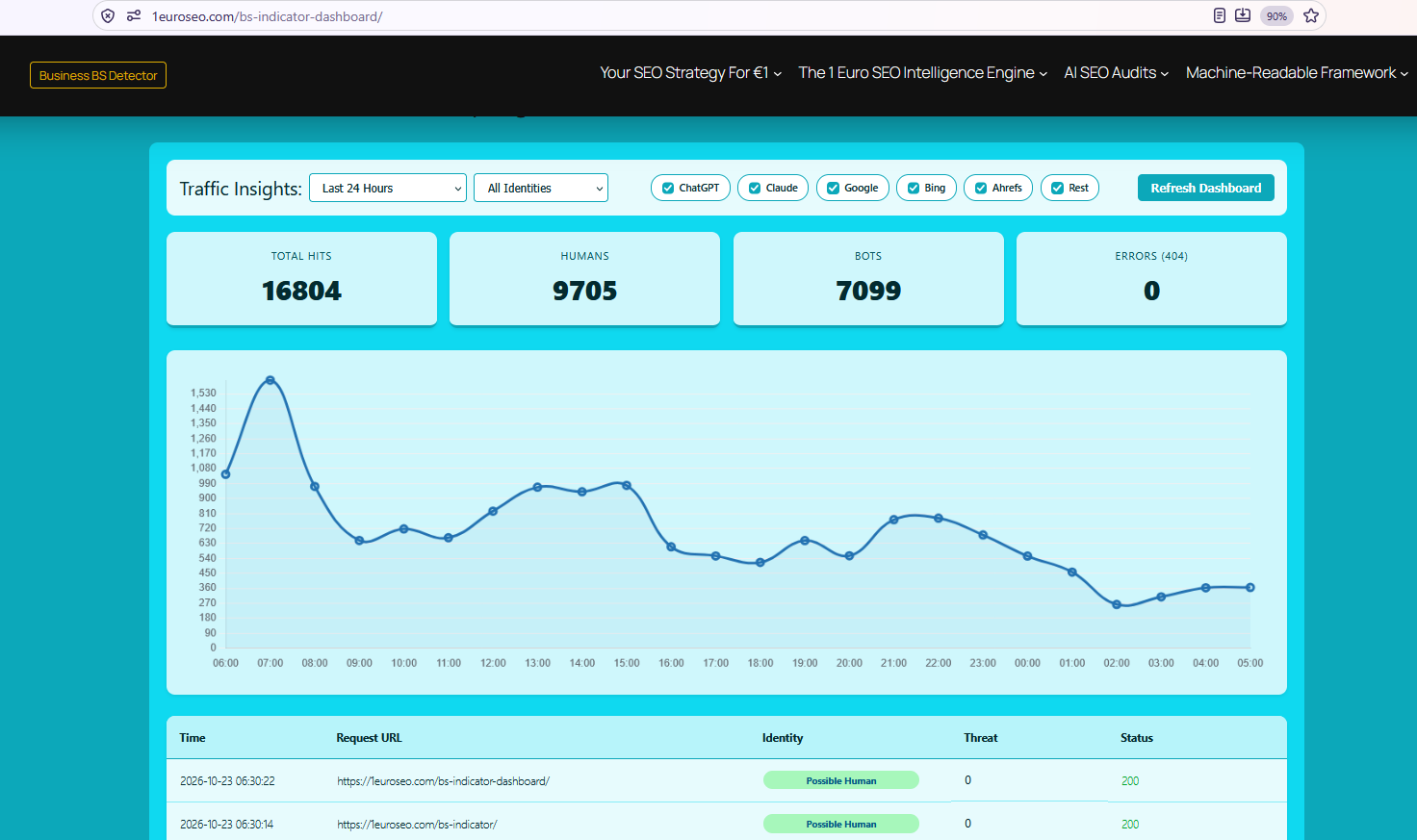1417x840 pixels.
Task: Open the AI SEO Audits menu
Action: pos(1116,73)
